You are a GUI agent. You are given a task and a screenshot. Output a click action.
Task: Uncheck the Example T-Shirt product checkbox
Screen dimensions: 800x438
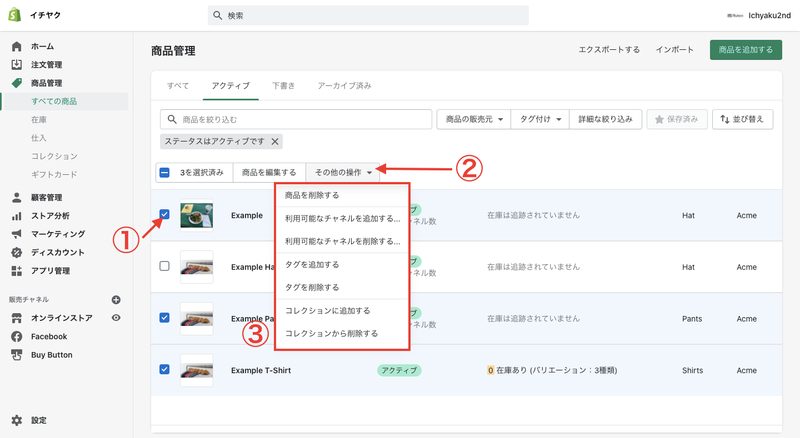click(x=164, y=369)
